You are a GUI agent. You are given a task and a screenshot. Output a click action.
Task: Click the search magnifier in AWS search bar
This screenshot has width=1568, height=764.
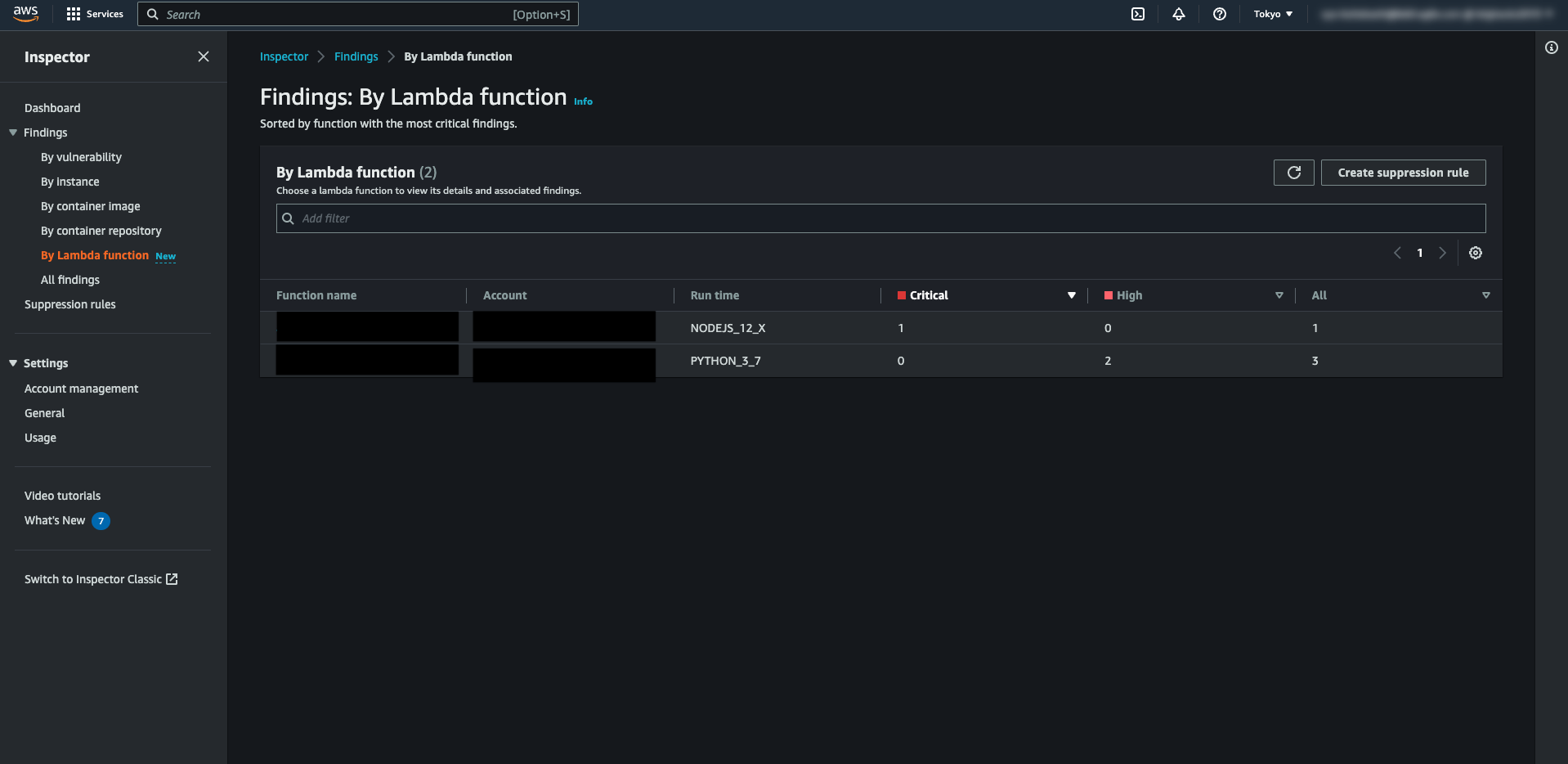152,14
